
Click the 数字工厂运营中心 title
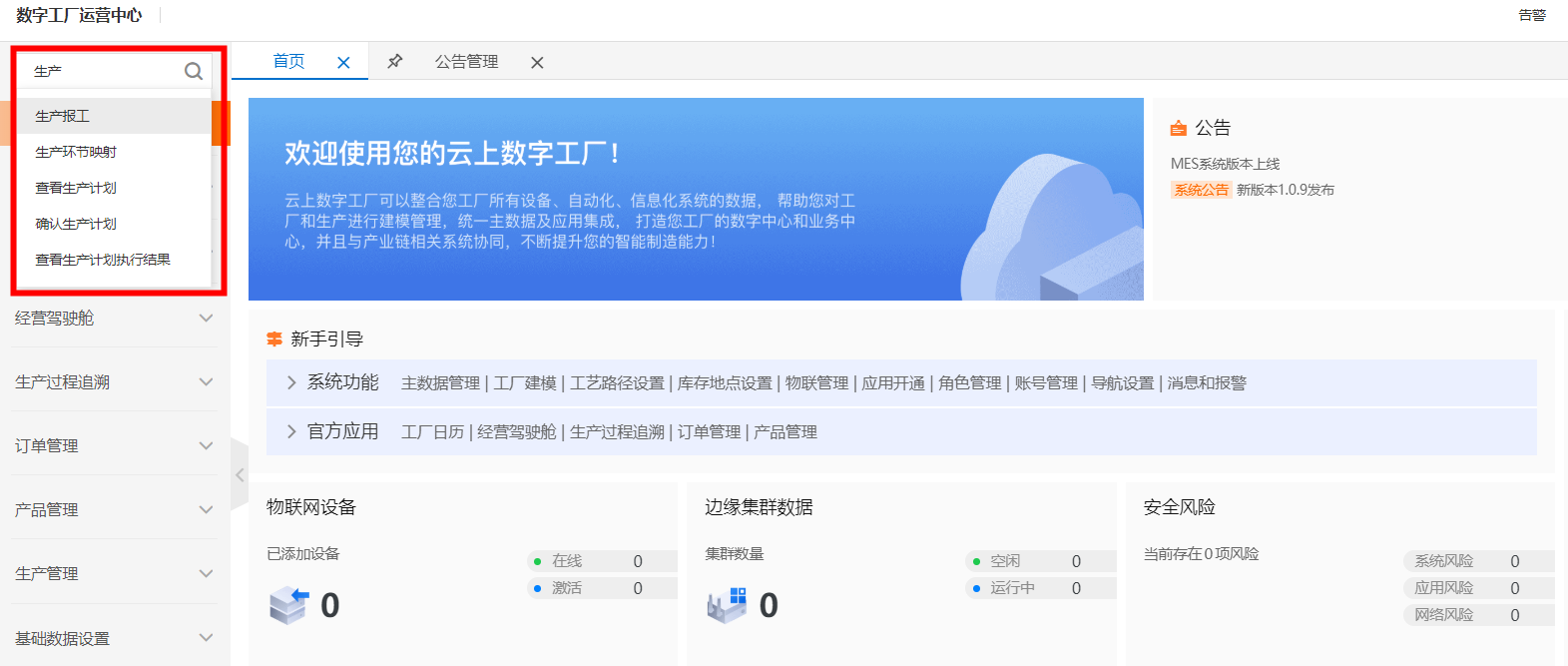pyautogui.click(x=79, y=15)
